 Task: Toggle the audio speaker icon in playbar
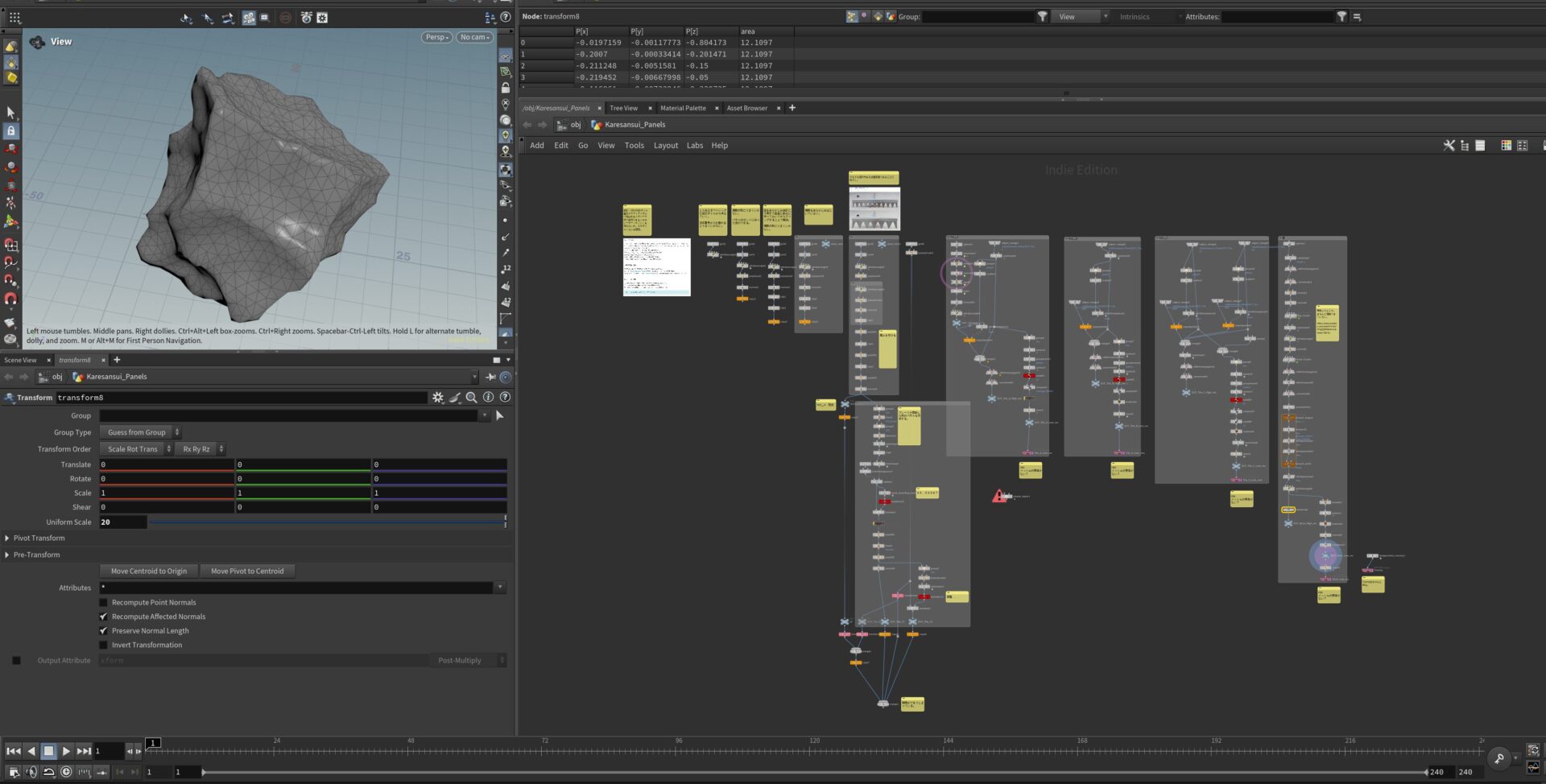31,772
